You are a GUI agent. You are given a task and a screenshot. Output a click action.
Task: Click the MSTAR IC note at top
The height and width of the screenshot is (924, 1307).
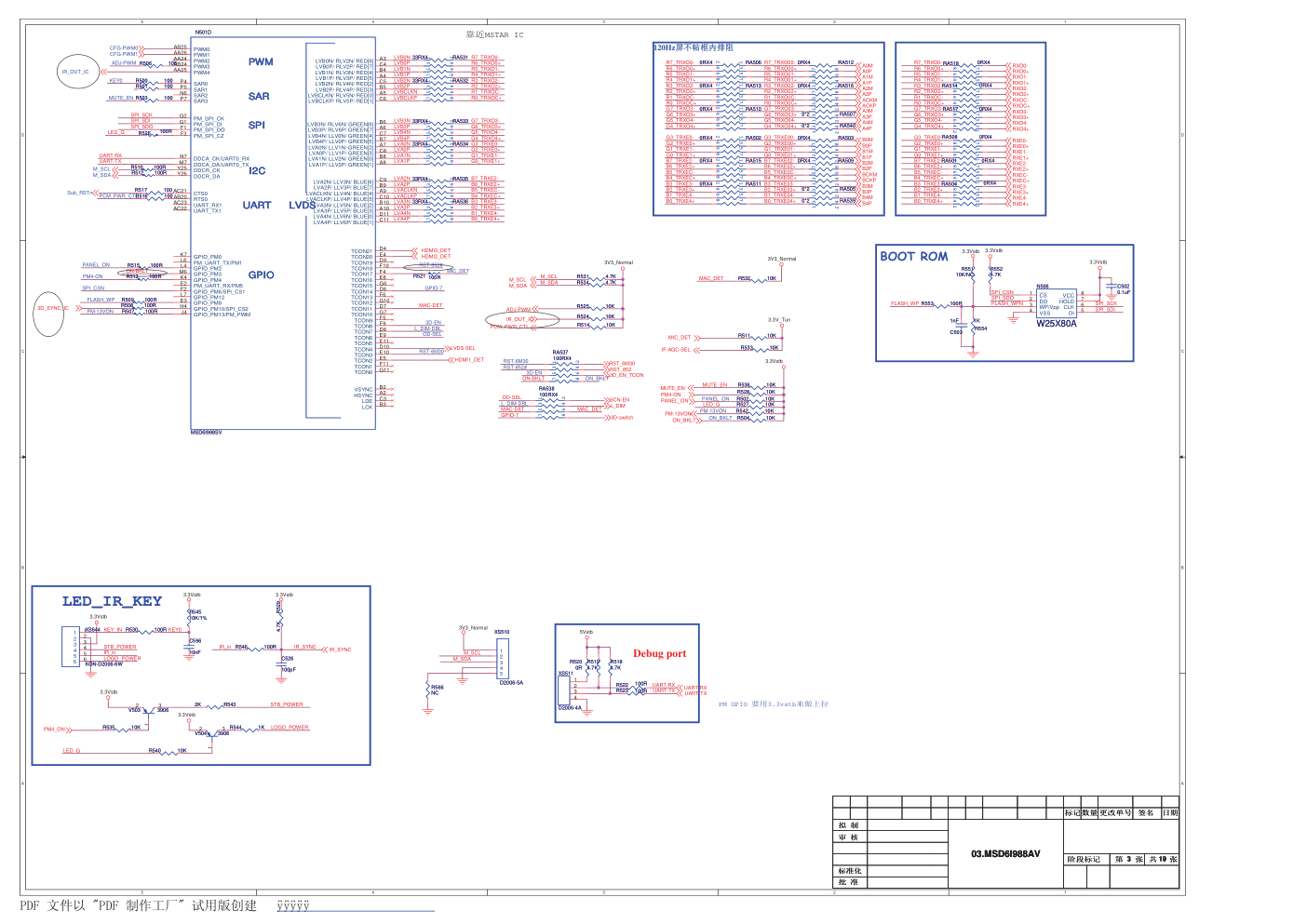coord(494,34)
